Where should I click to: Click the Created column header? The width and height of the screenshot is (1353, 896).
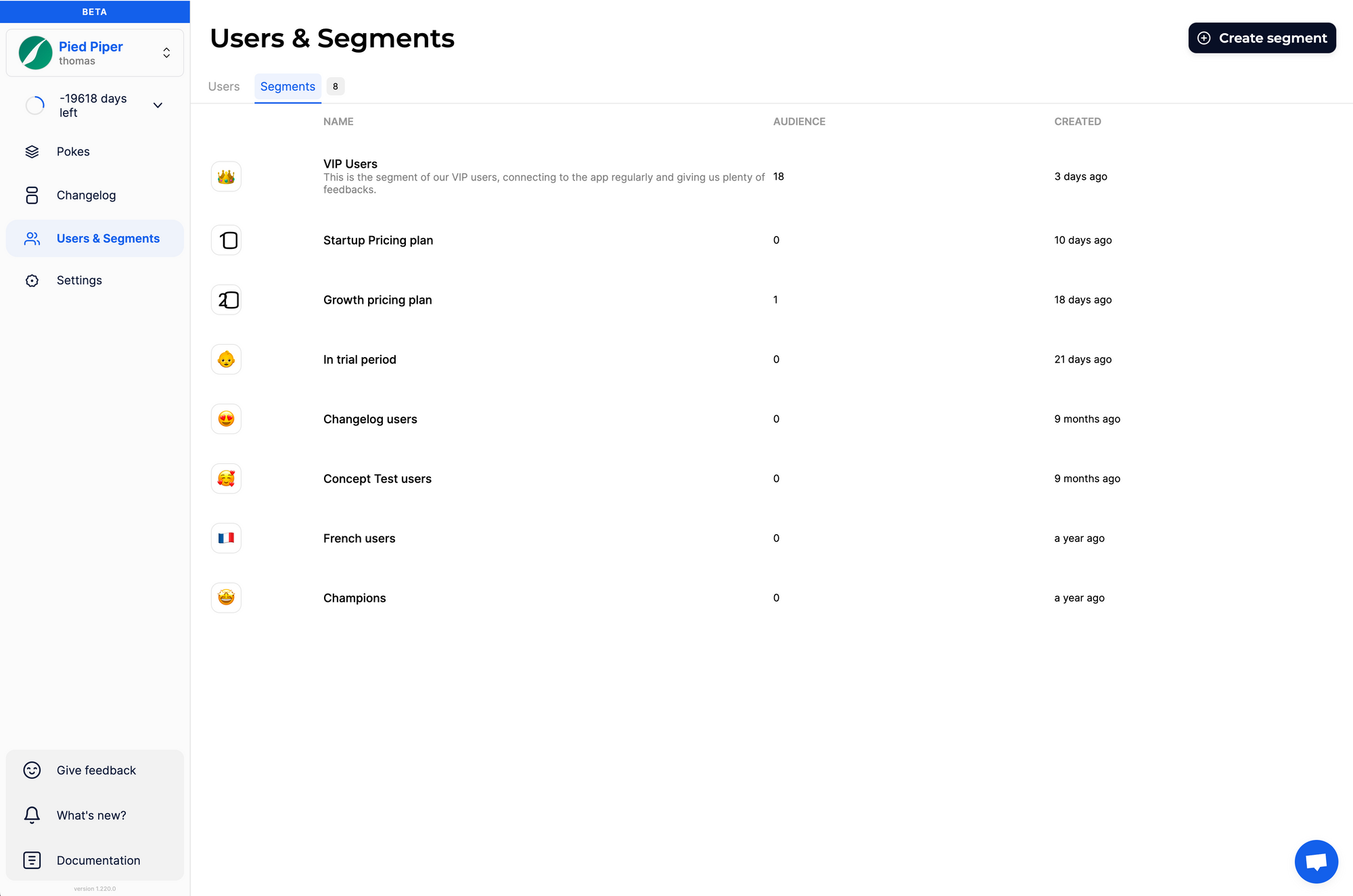tap(1078, 122)
